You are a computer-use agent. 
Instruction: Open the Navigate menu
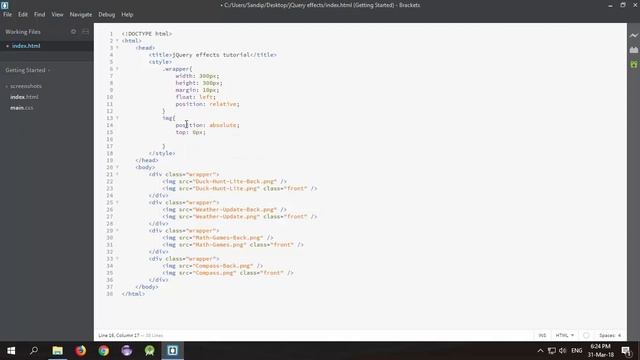tap(81, 14)
